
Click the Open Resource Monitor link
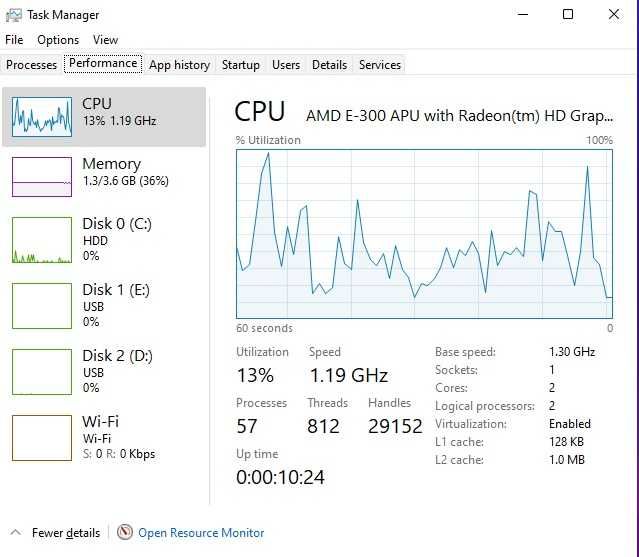point(201,533)
